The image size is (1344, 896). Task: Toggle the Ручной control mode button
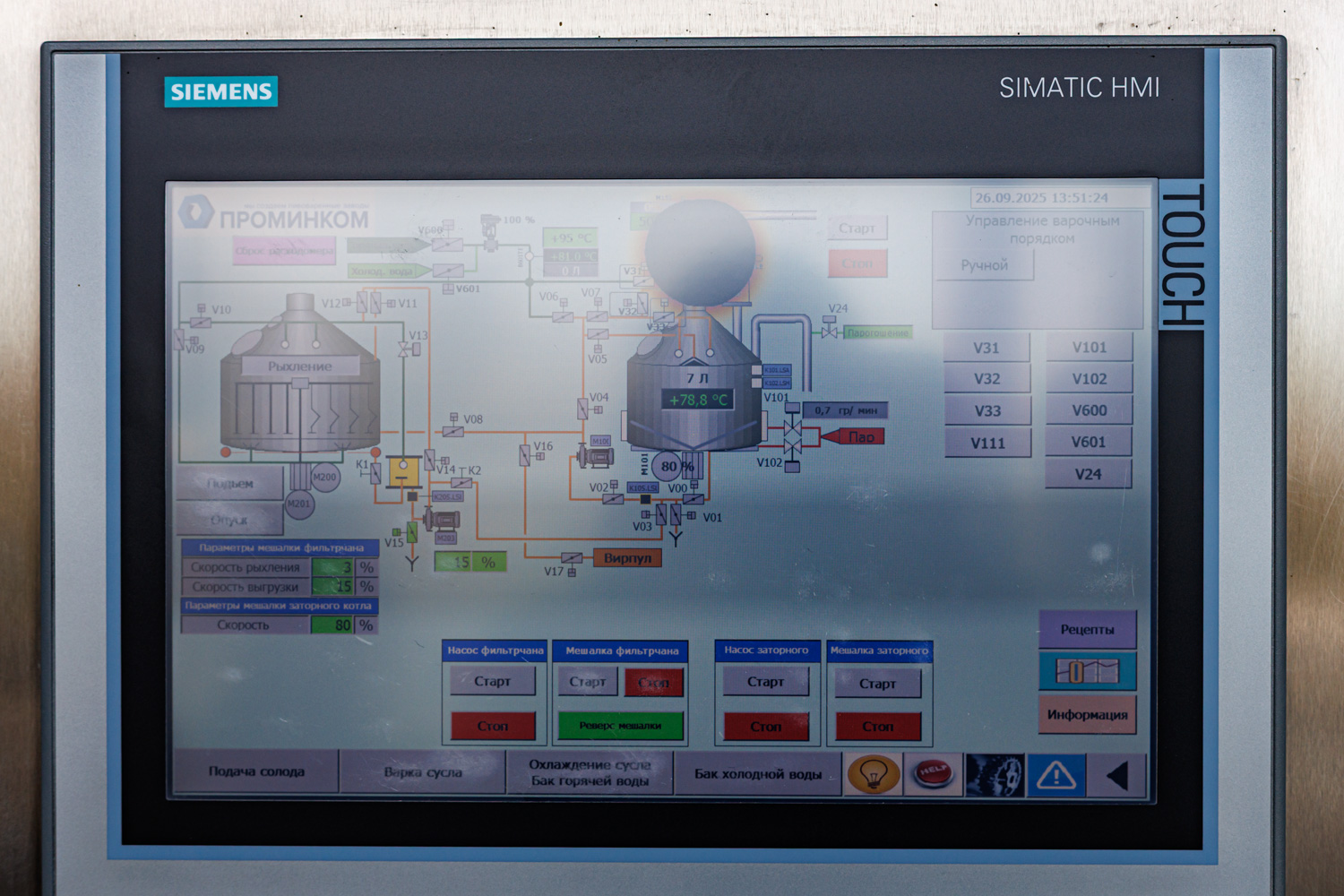[984, 265]
